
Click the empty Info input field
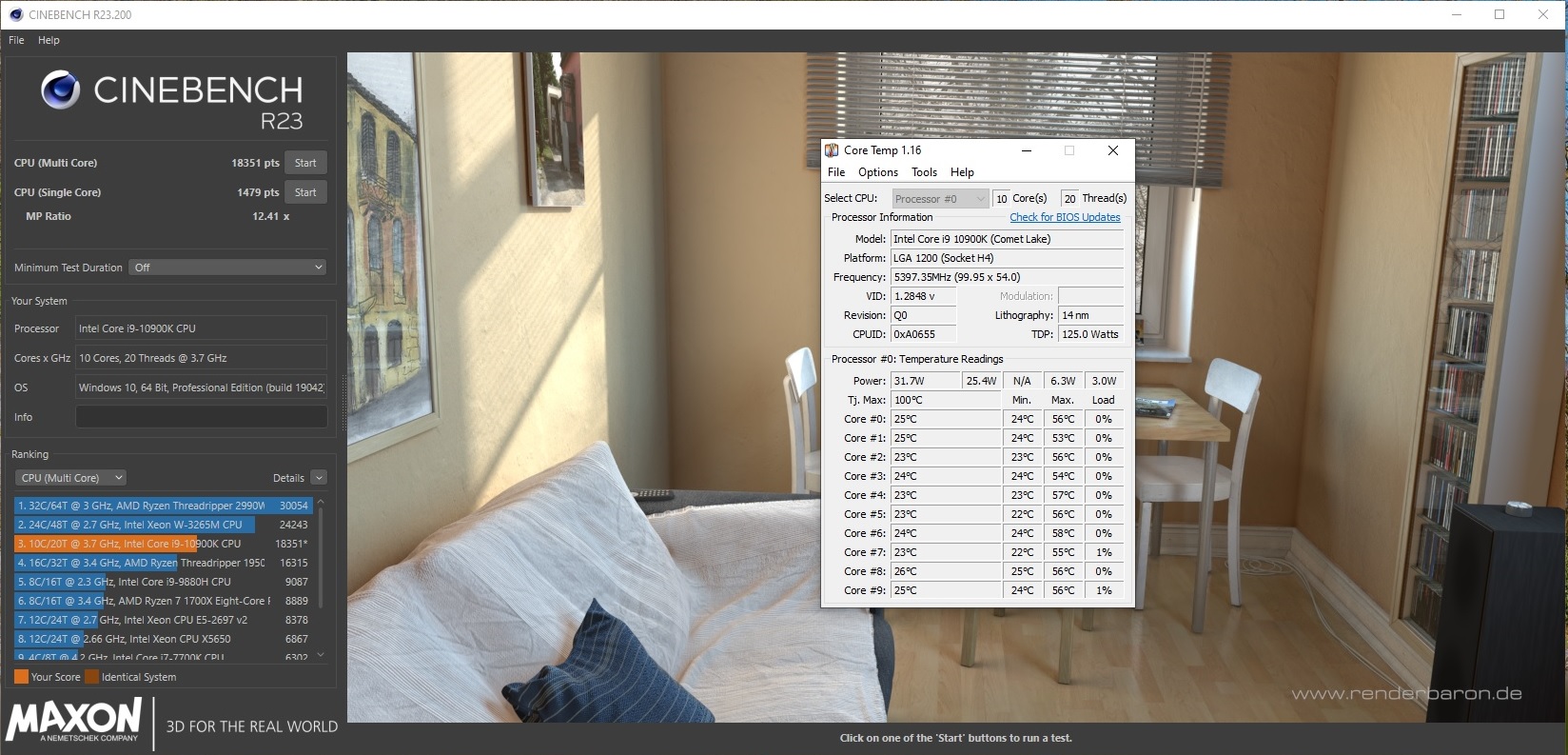click(x=201, y=417)
